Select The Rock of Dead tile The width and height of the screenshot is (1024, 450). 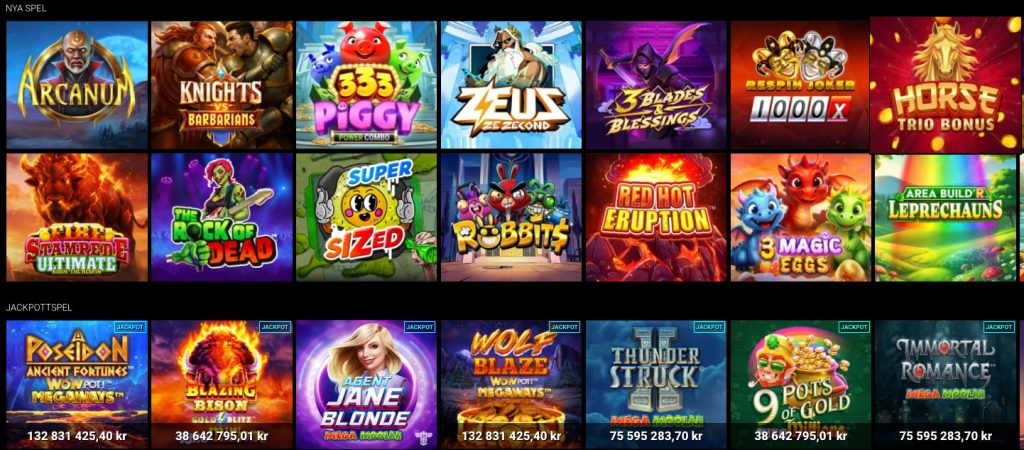point(222,217)
